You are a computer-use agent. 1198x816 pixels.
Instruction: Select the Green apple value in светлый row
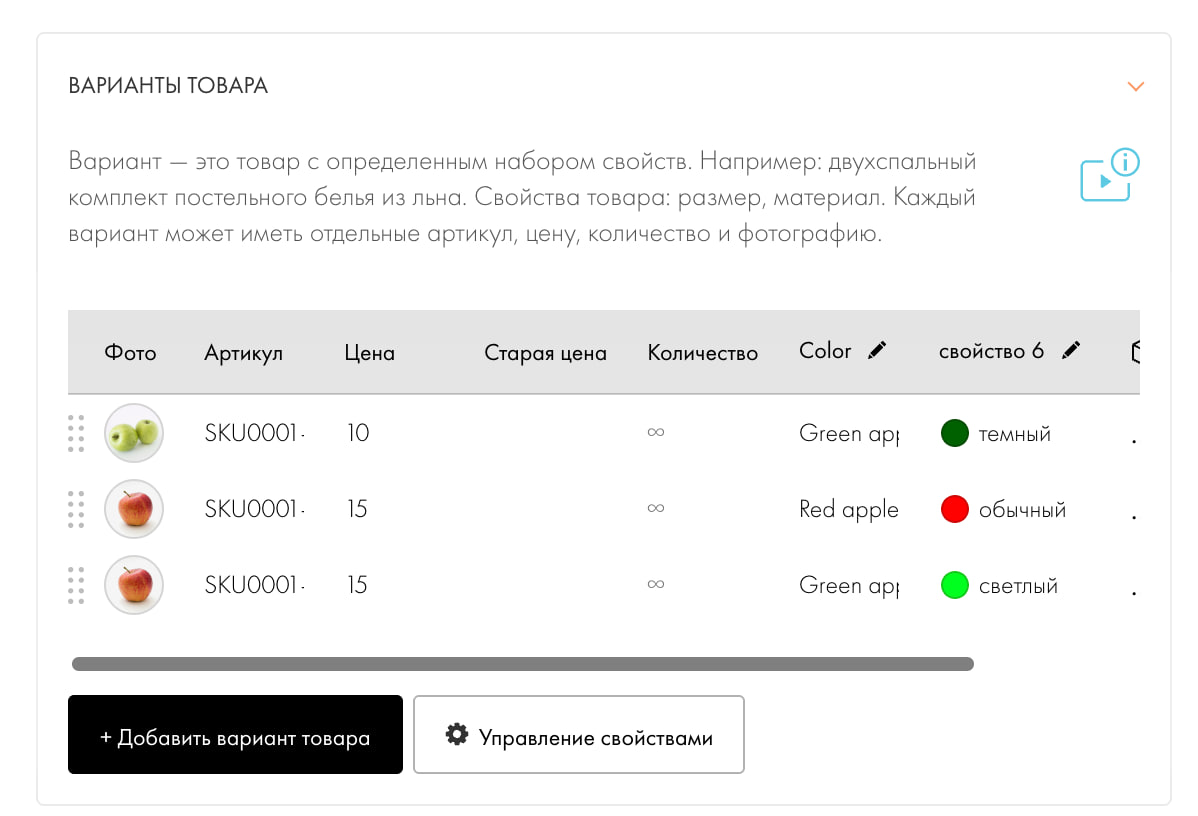click(849, 586)
